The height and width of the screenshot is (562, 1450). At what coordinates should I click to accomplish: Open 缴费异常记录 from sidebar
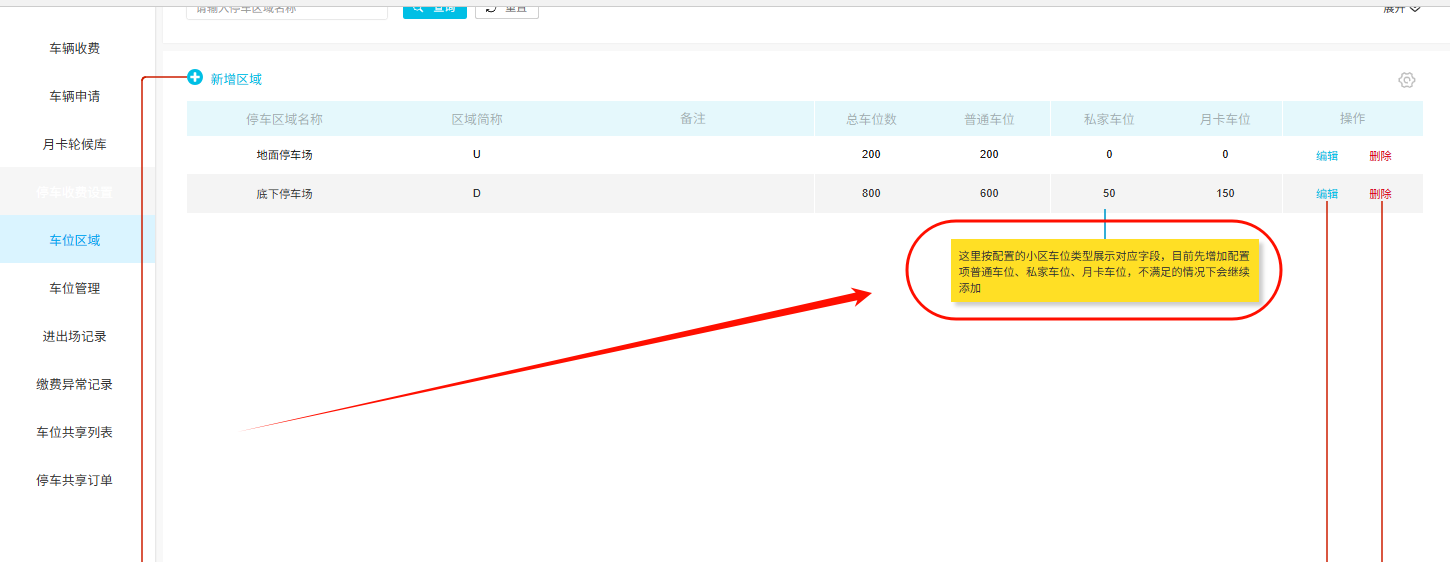(75, 384)
